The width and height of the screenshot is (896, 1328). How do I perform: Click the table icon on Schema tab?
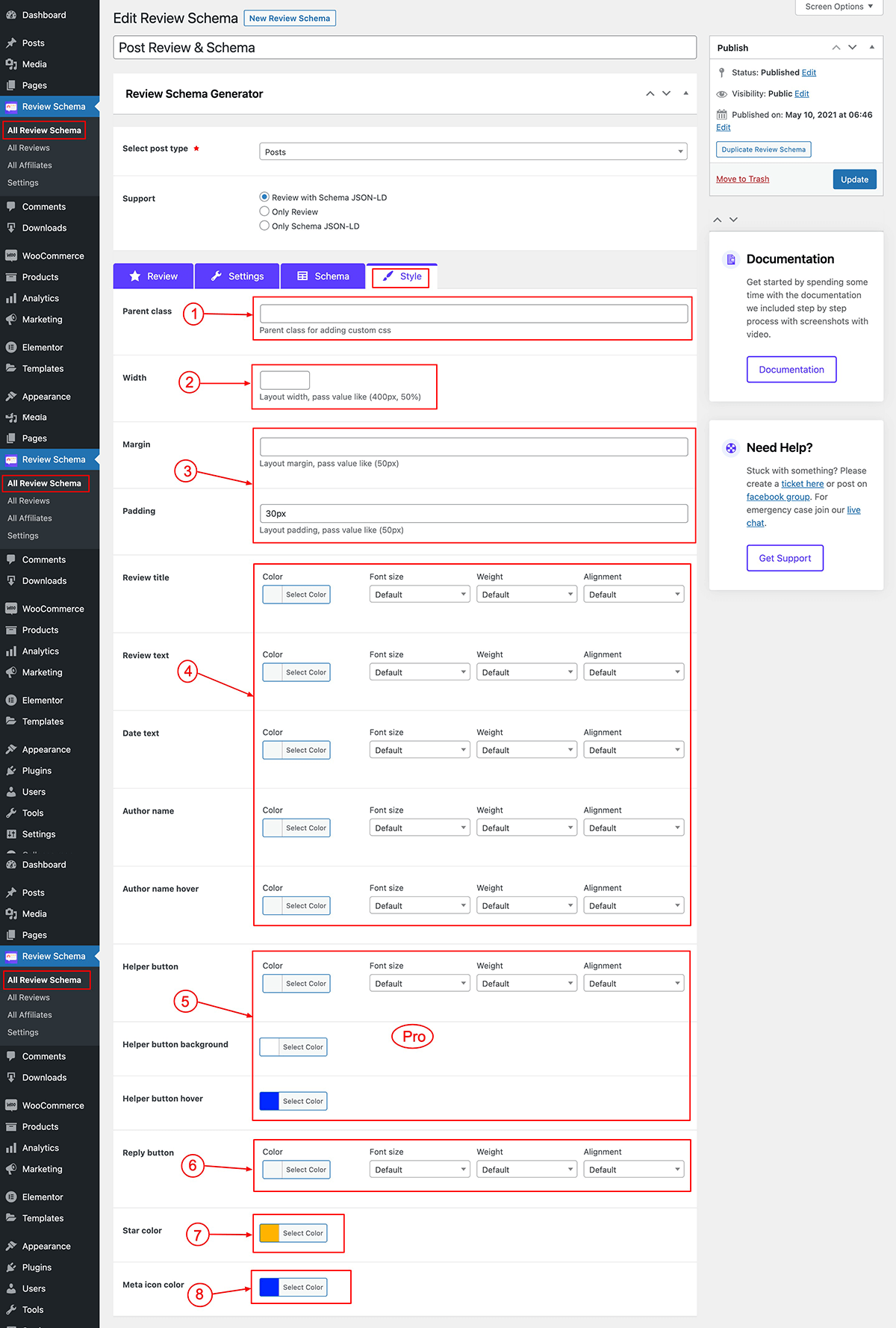tap(302, 276)
